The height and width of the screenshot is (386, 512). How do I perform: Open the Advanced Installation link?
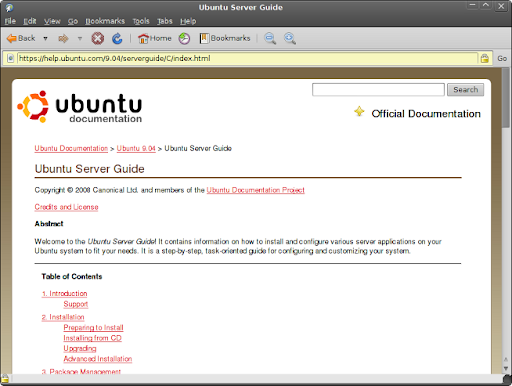coord(98,359)
